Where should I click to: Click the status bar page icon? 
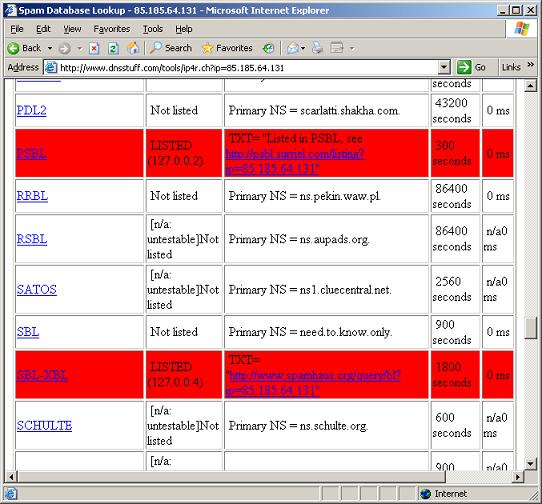point(10,494)
